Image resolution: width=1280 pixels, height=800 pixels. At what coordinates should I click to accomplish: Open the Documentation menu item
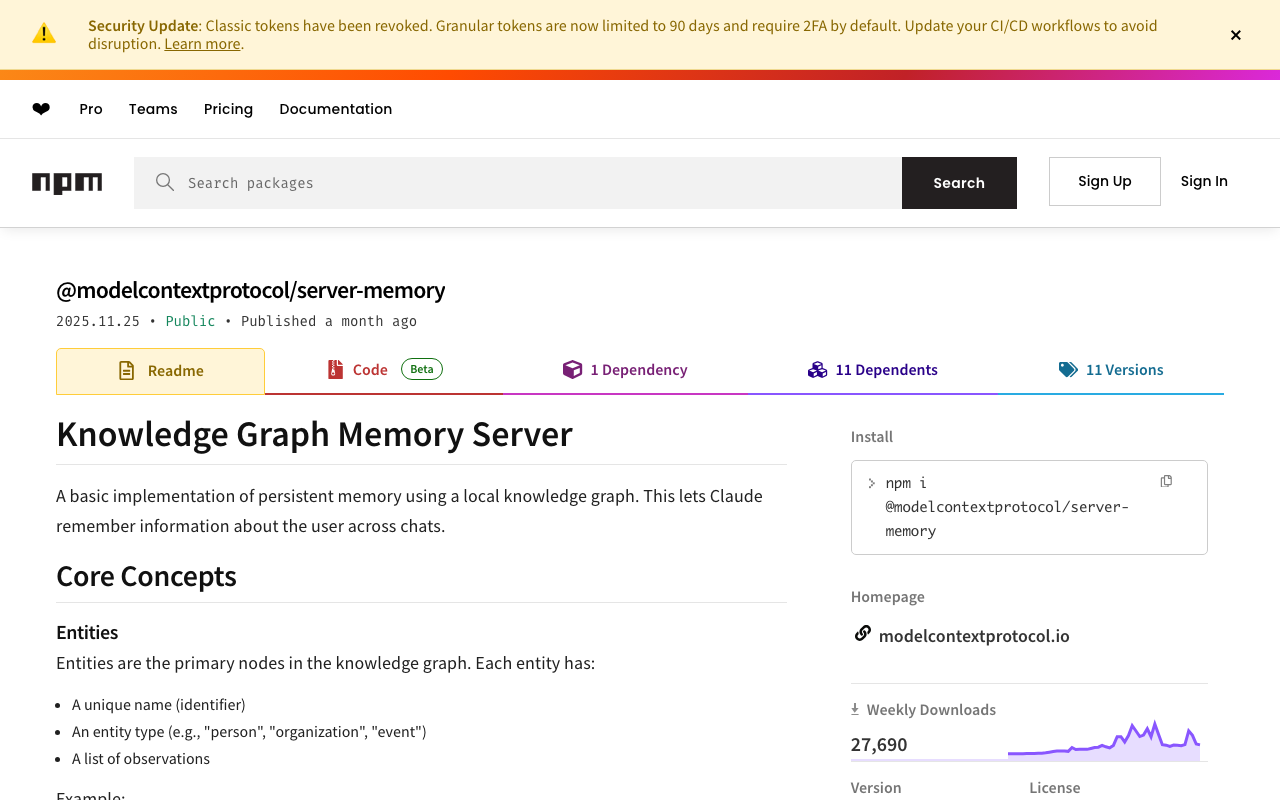click(x=335, y=109)
